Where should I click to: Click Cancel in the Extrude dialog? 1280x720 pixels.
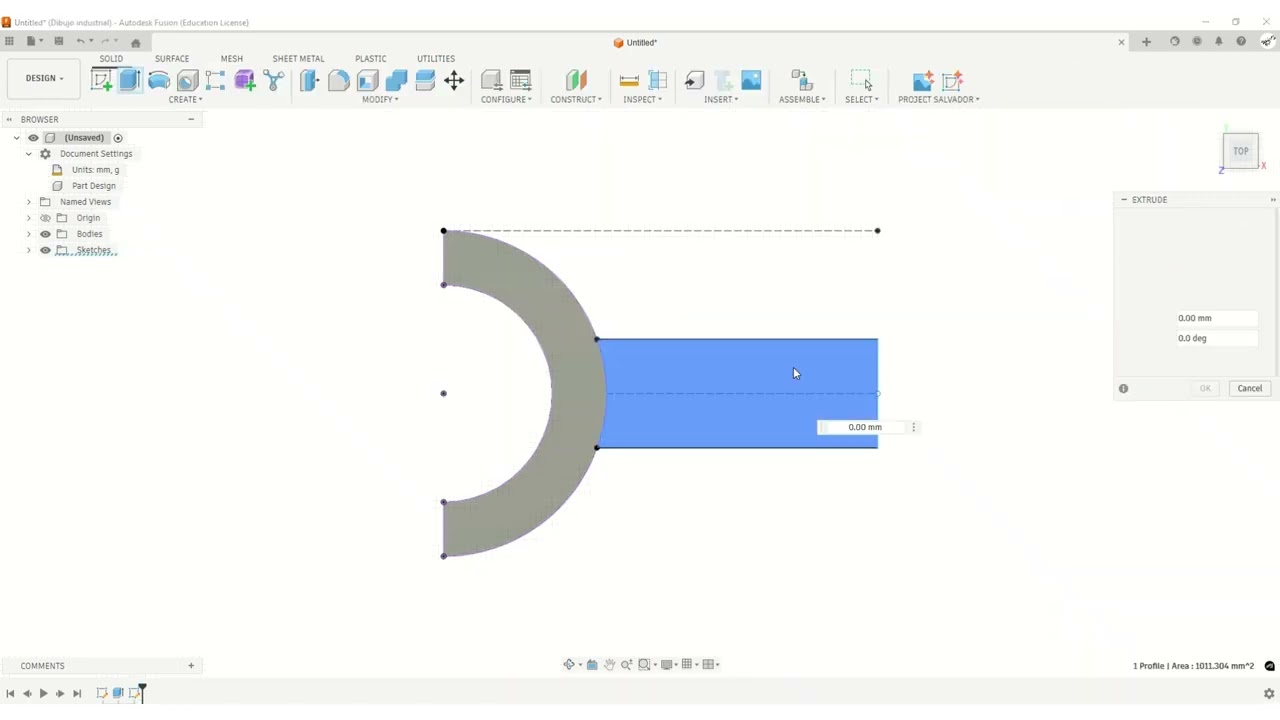coord(1250,388)
